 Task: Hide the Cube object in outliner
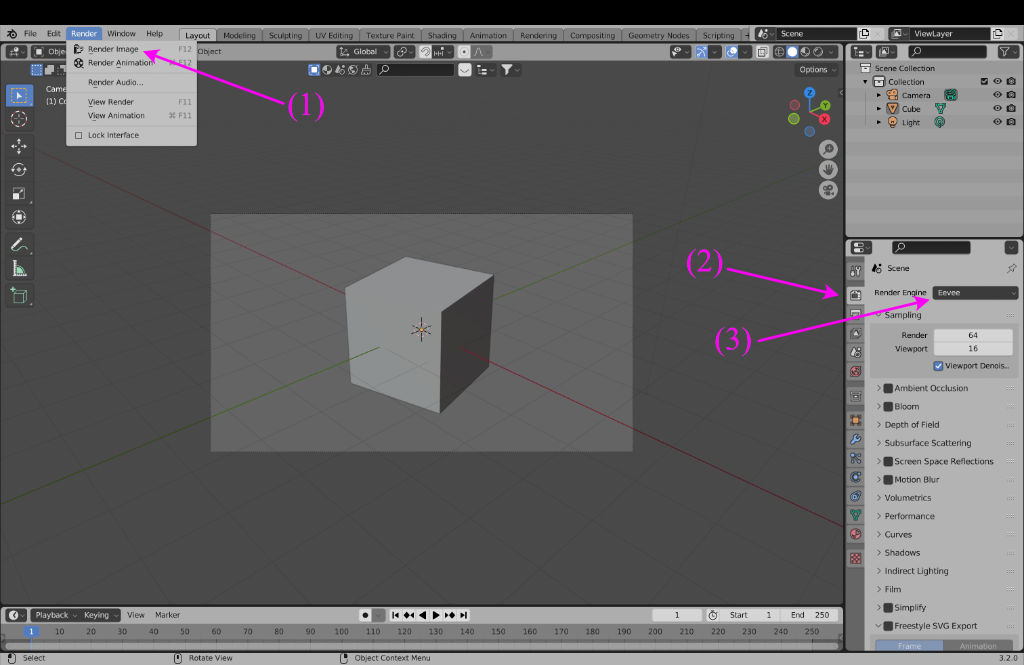pyautogui.click(x=997, y=109)
